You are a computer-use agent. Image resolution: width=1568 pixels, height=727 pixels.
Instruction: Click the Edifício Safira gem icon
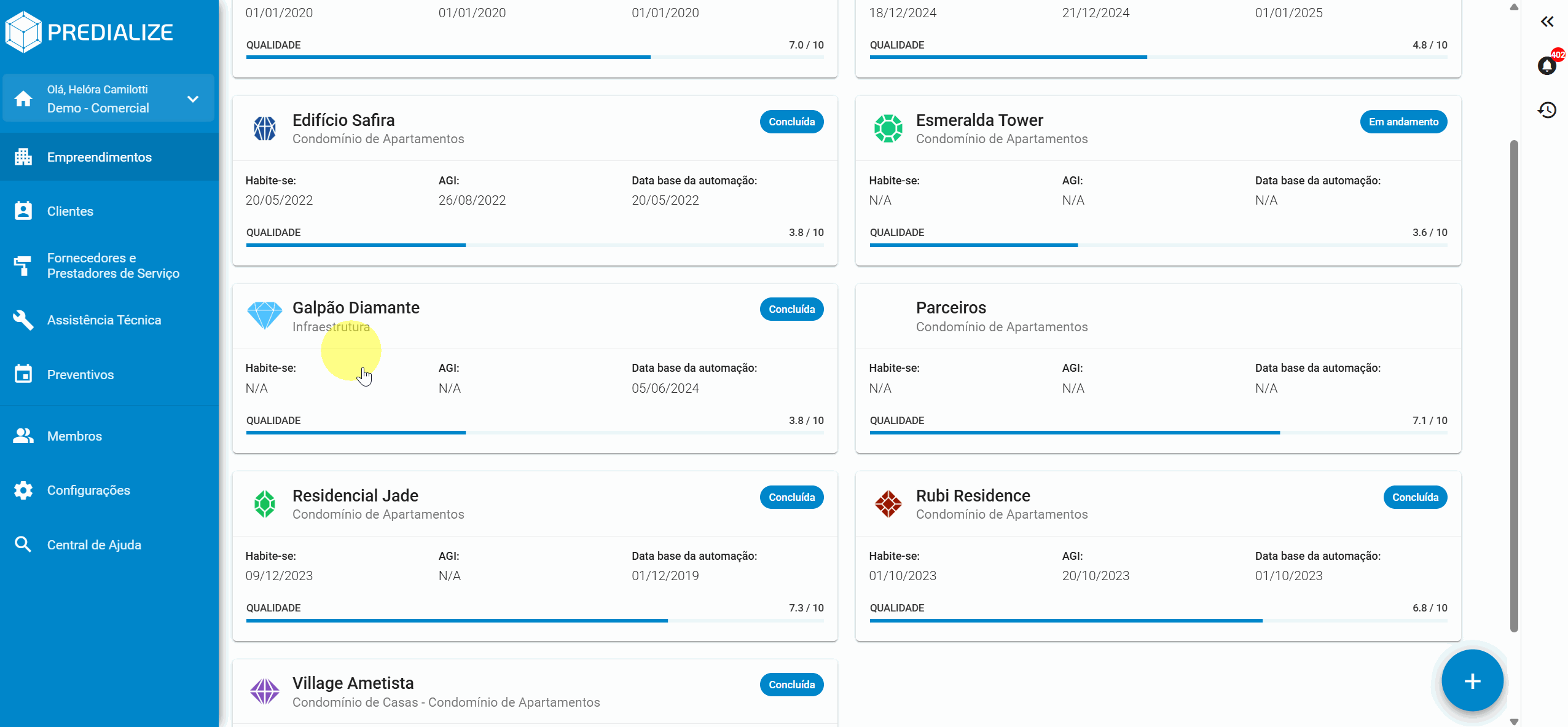coord(265,128)
